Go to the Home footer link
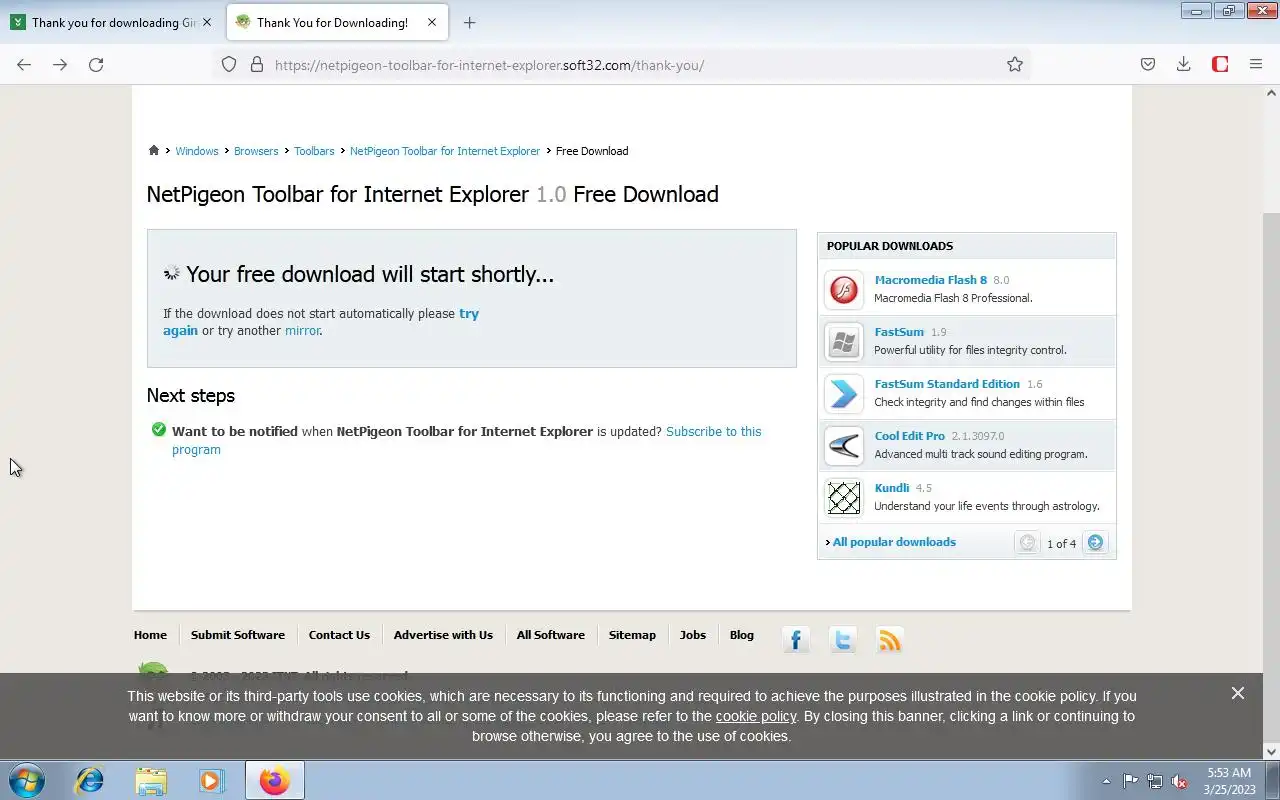The image size is (1280, 800). 150,635
